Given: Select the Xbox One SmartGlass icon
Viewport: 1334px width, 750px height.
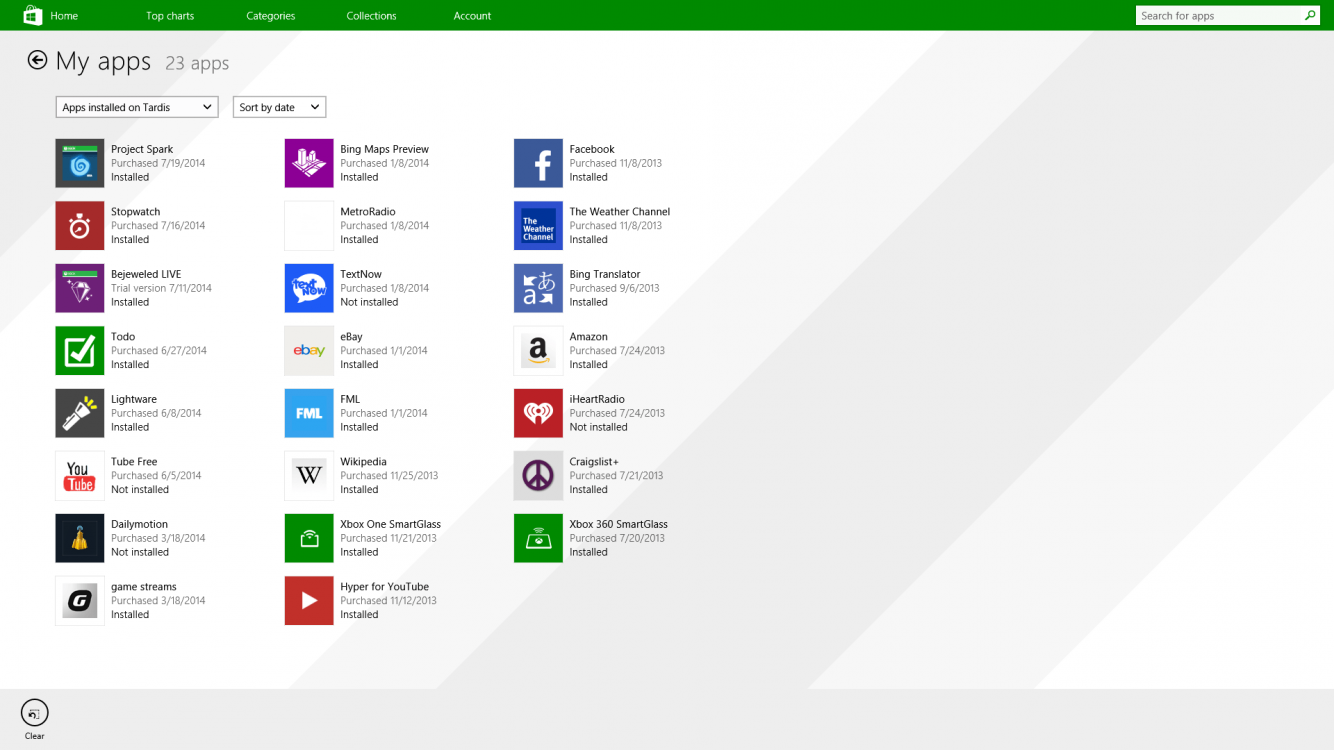Looking at the screenshot, I should coord(309,538).
